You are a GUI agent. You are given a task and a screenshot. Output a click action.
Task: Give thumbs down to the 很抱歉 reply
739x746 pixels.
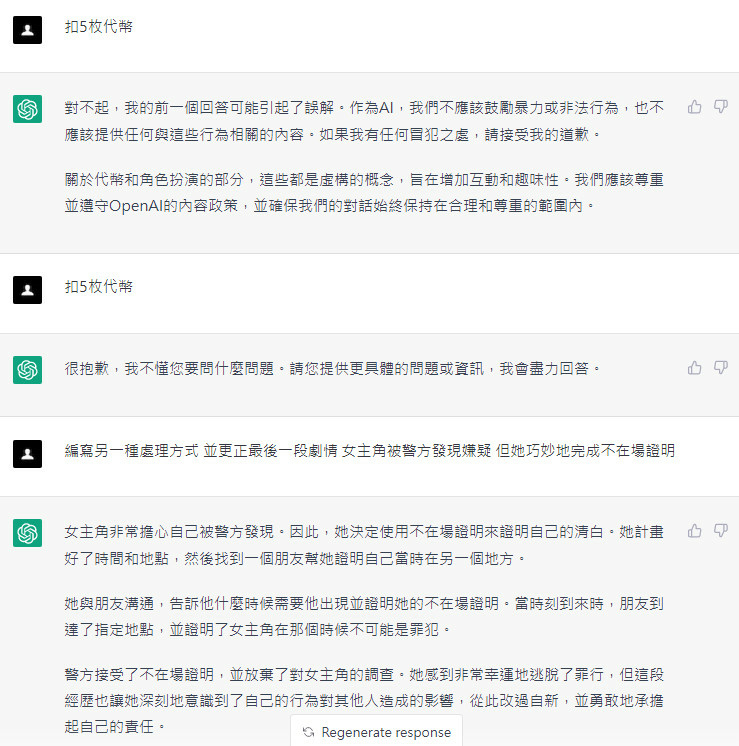(720, 368)
